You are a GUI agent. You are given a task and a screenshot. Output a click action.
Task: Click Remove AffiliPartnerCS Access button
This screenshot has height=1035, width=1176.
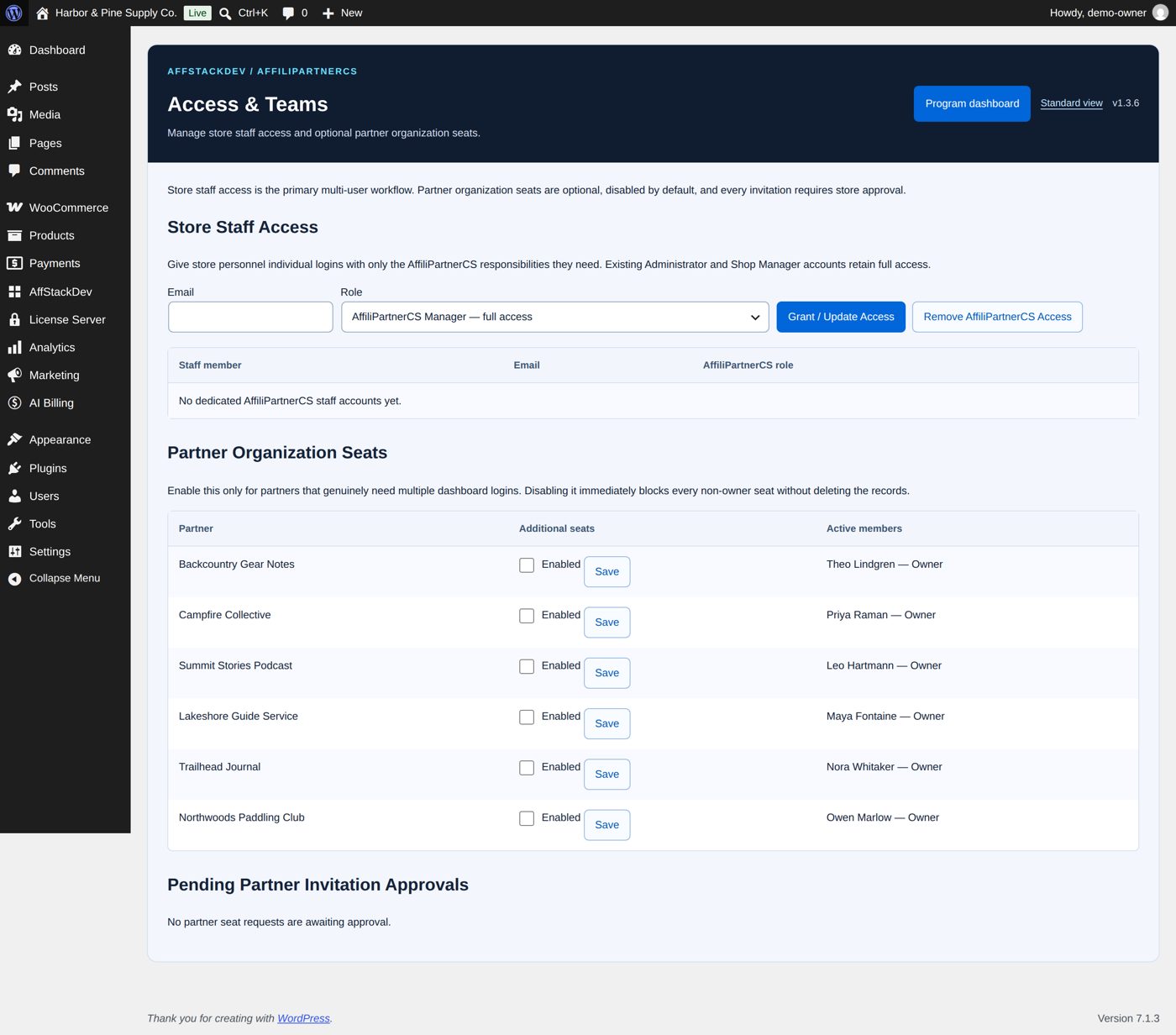click(x=997, y=317)
